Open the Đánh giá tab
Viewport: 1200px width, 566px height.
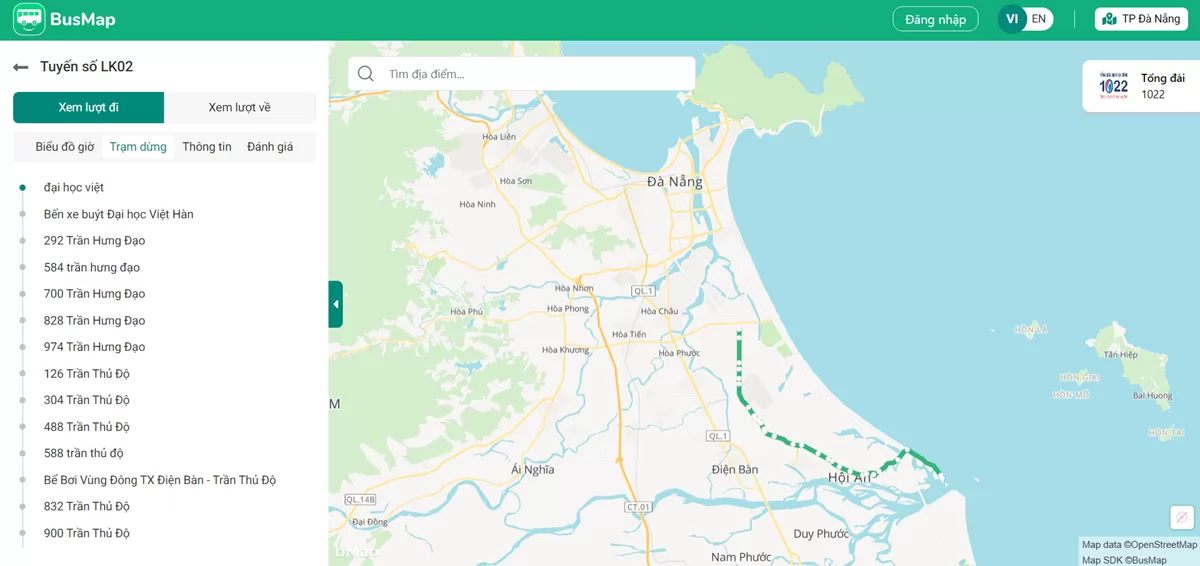point(270,147)
